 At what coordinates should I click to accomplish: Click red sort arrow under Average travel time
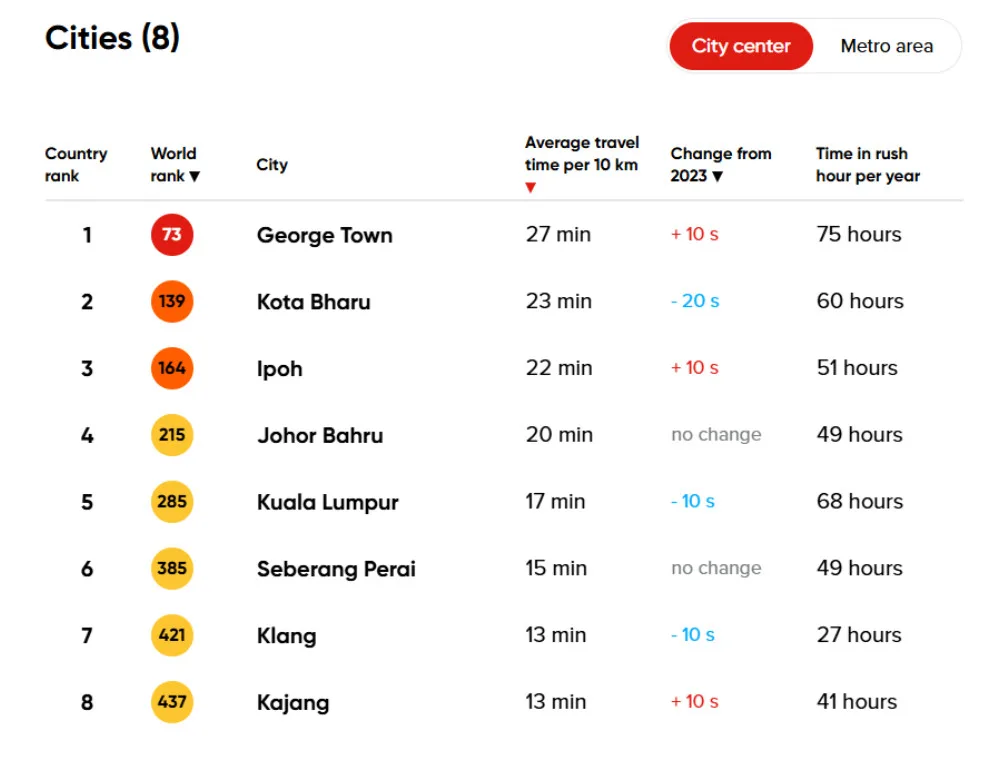[530, 188]
